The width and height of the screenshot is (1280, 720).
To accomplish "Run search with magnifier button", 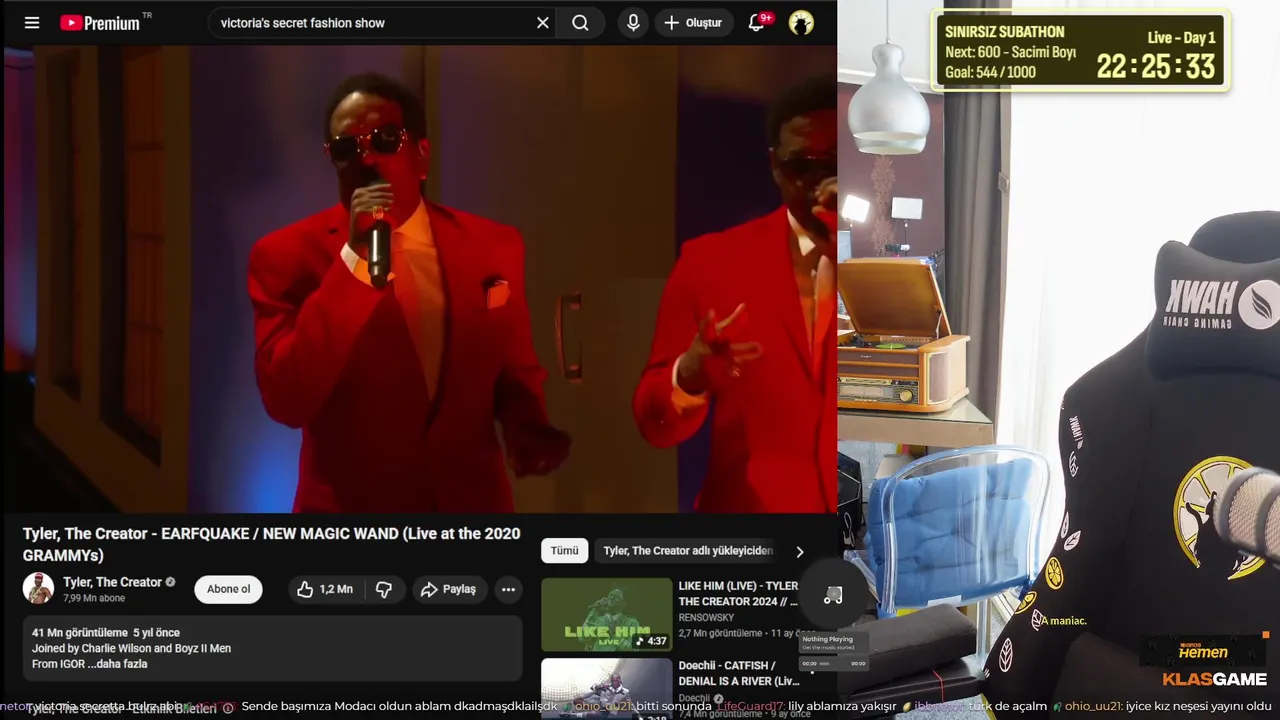I will (580, 23).
